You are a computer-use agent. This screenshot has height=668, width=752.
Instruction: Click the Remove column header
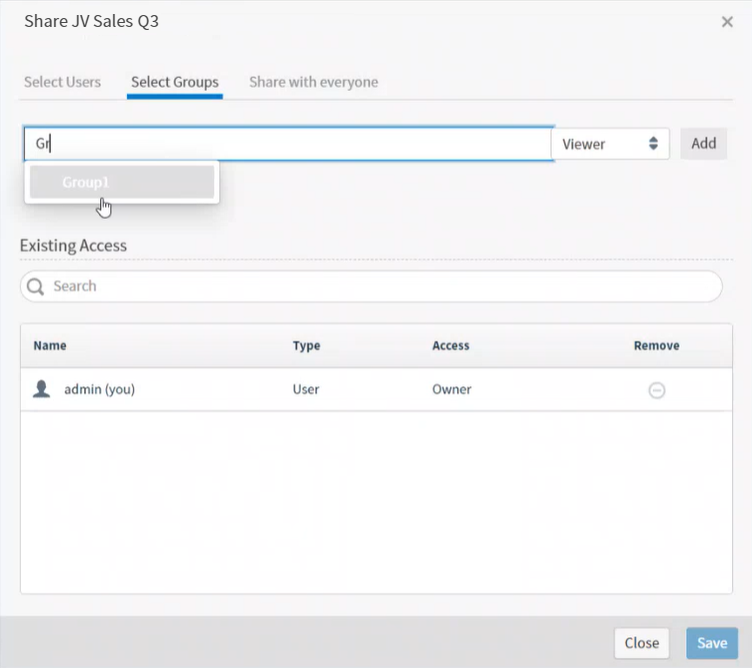656,345
